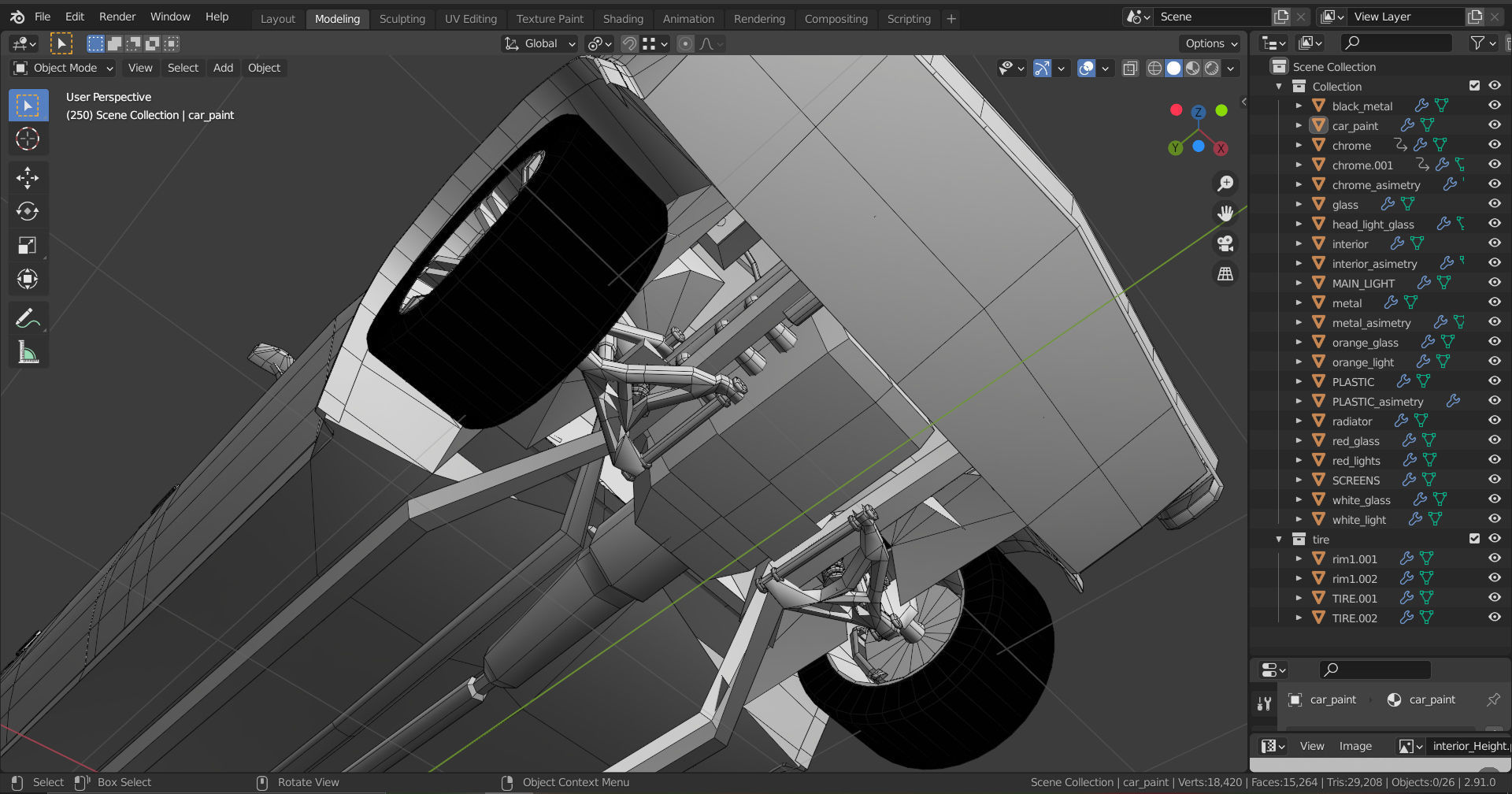The width and height of the screenshot is (1512, 794).
Task: Click the blue Z axis gizmo ball
Action: (1198, 113)
